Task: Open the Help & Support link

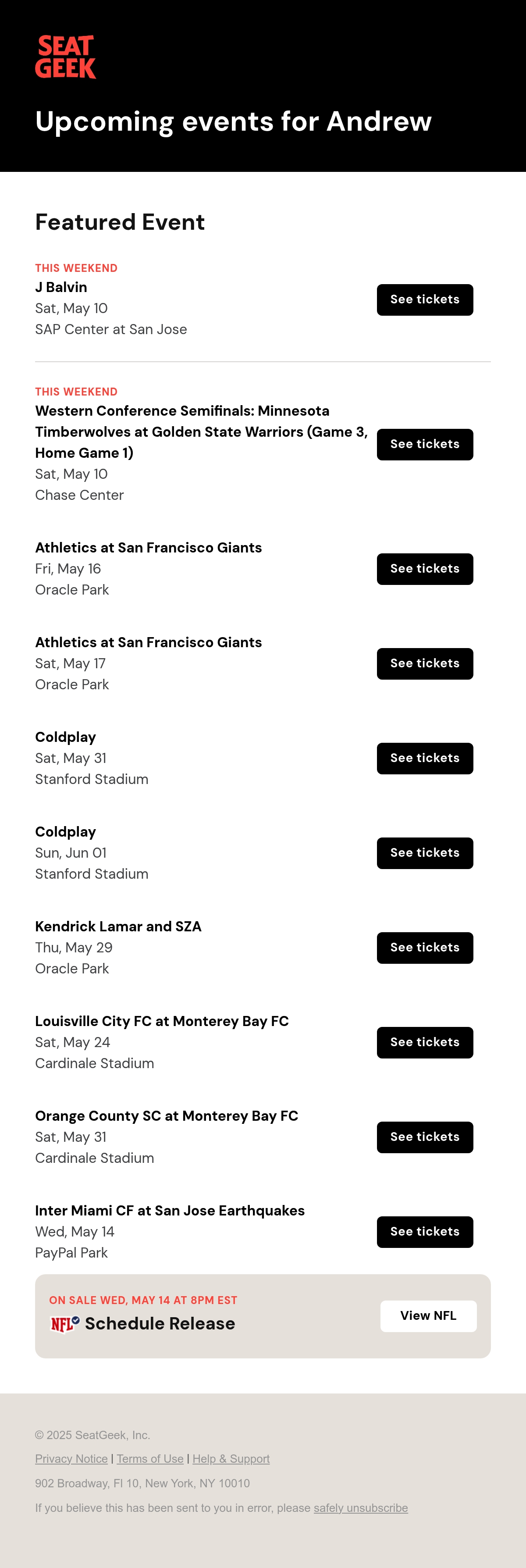Action: pyautogui.click(x=231, y=1458)
